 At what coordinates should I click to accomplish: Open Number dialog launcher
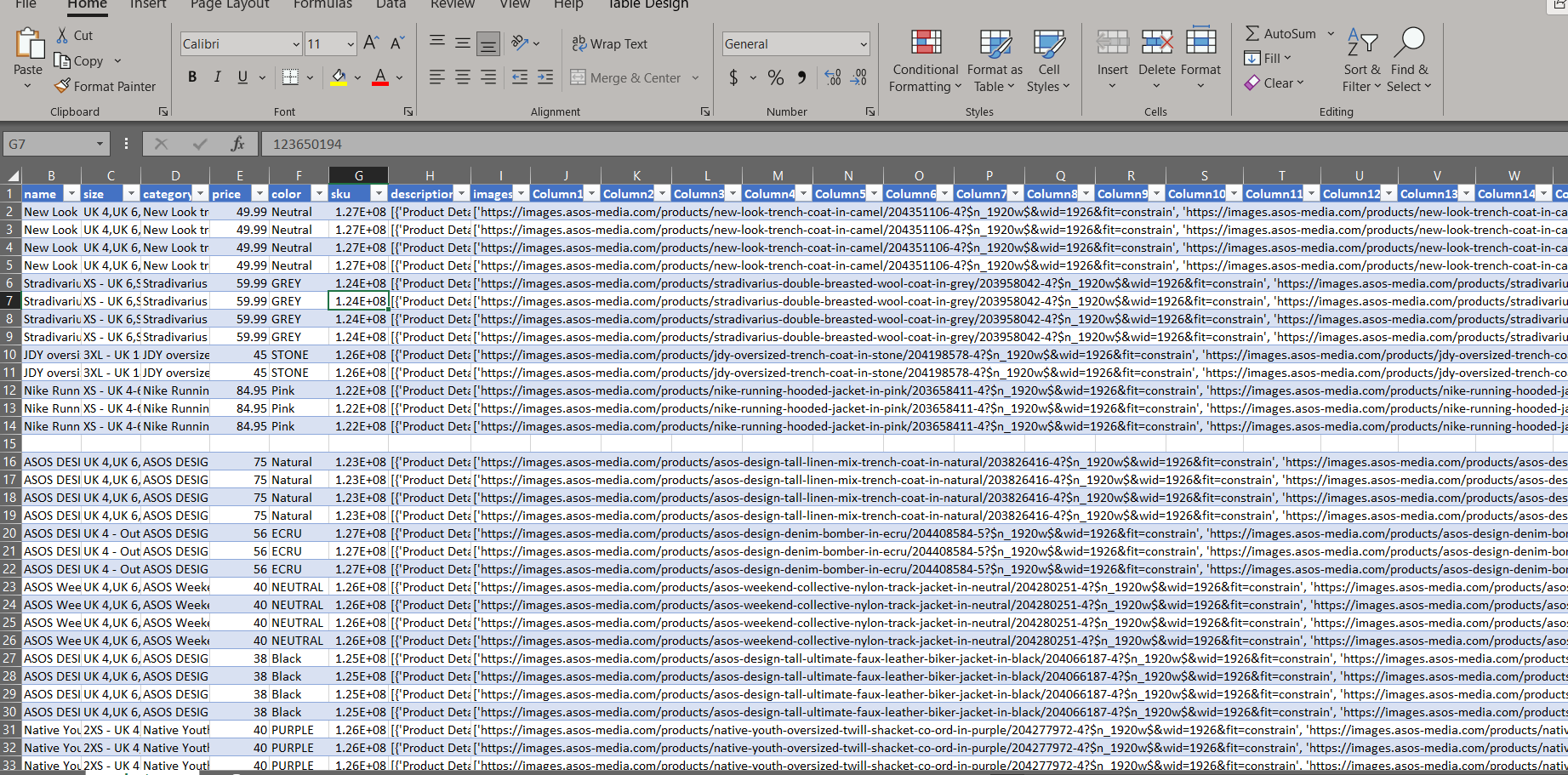click(x=870, y=111)
